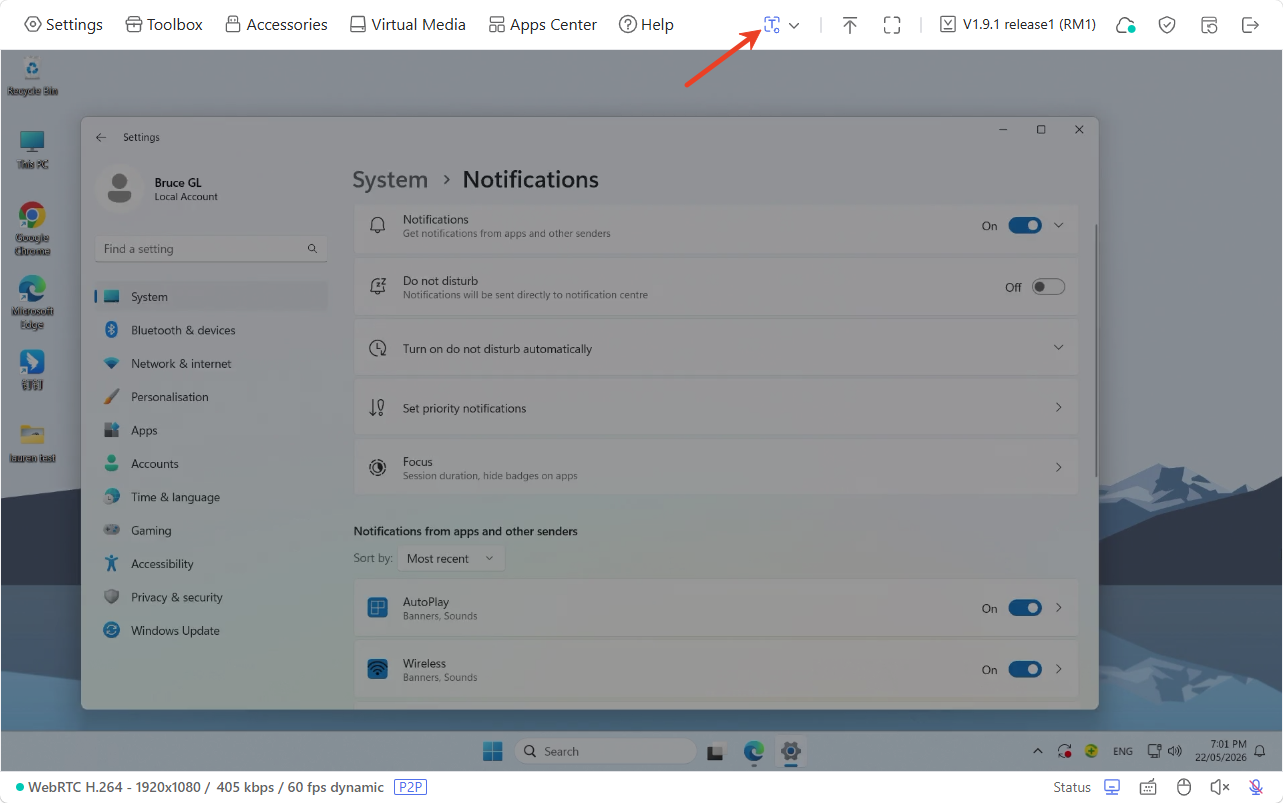Open Accounts settings in sidebar
The height and width of the screenshot is (803, 1283).
(x=211, y=464)
